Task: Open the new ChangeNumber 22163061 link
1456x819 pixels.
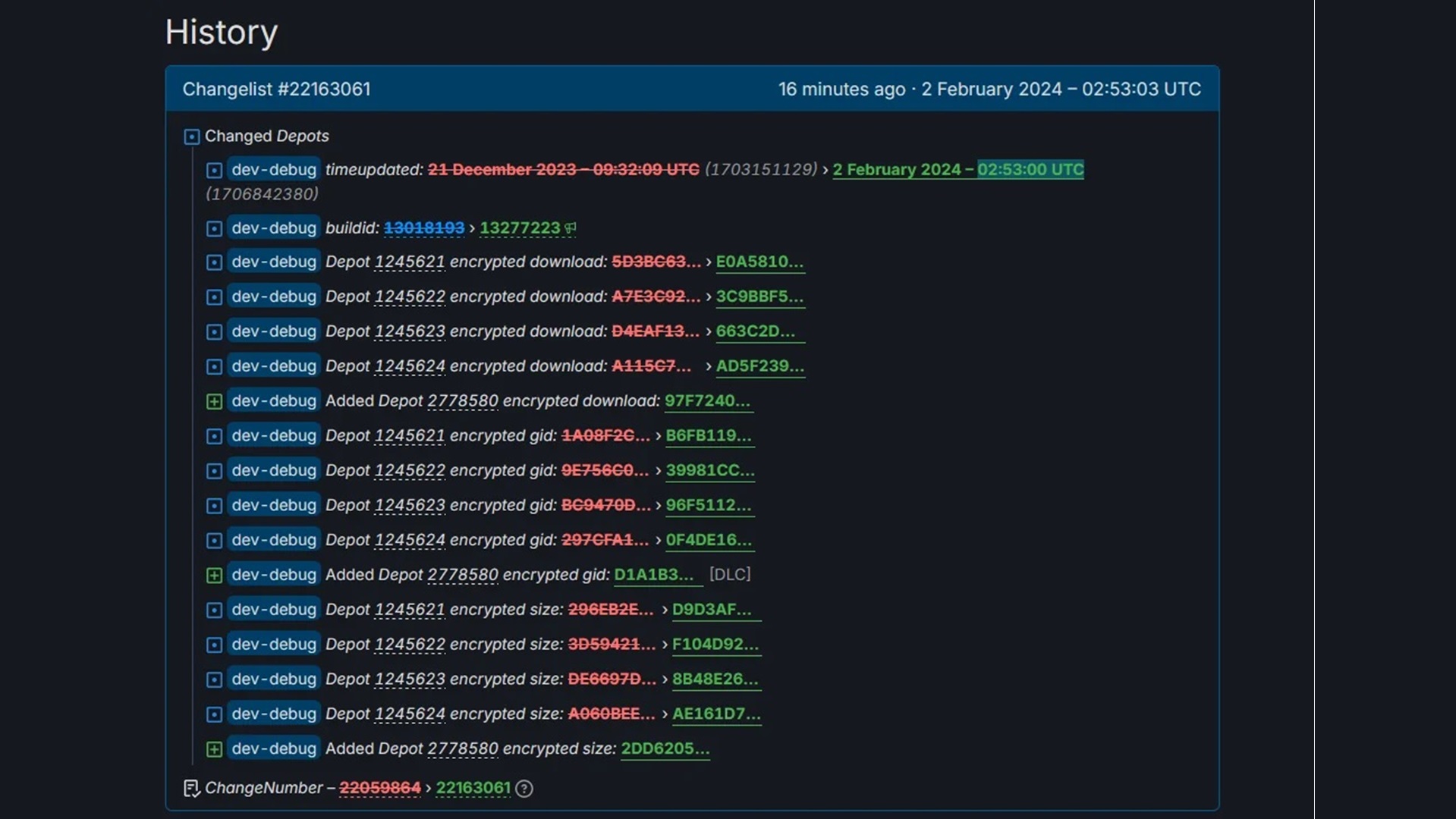Action: click(473, 789)
